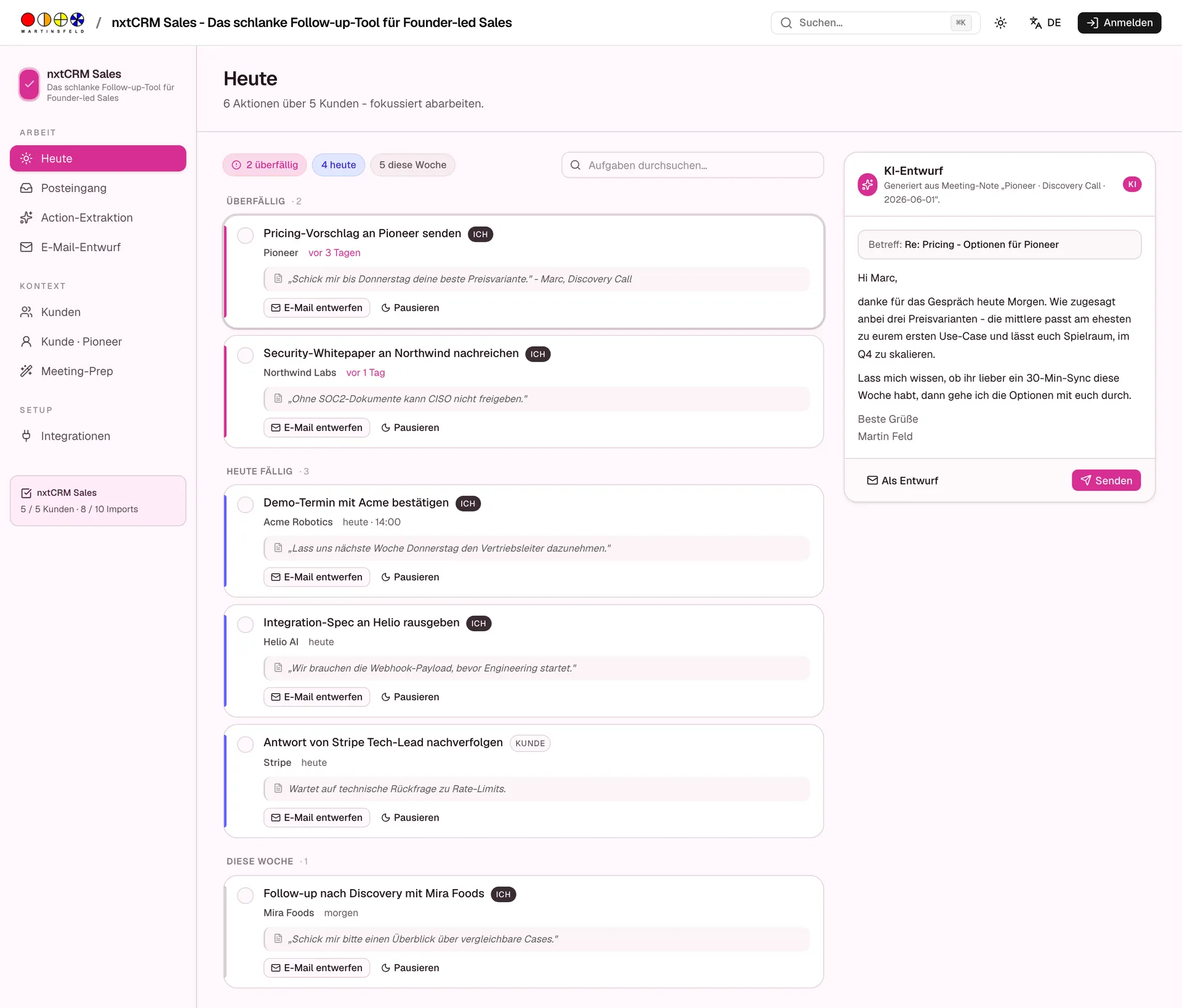The width and height of the screenshot is (1182, 1008).
Task: Open Kunde · Pioneer in the sidebar
Action: tap(98, 342)
